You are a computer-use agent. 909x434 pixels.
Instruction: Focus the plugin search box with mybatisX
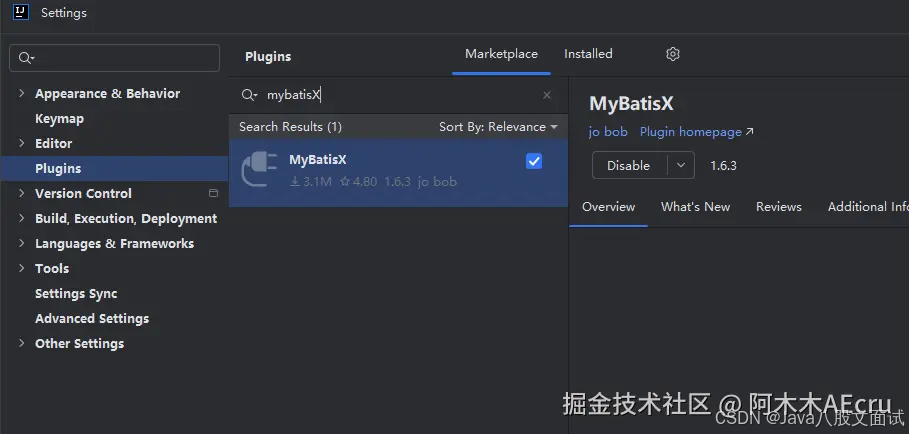click(400, 95)
